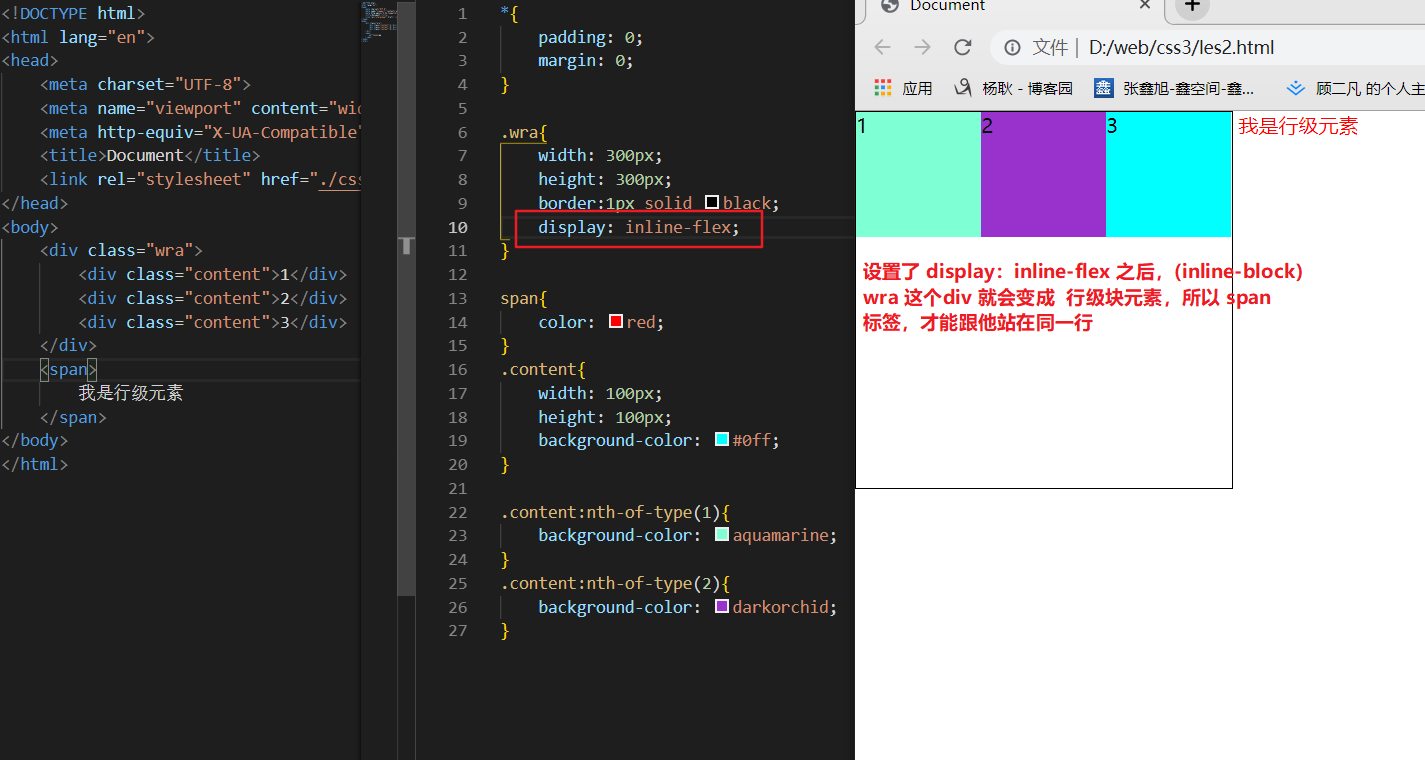
Task: Click the black color swatch on line 9
Action: click(712, 203)
